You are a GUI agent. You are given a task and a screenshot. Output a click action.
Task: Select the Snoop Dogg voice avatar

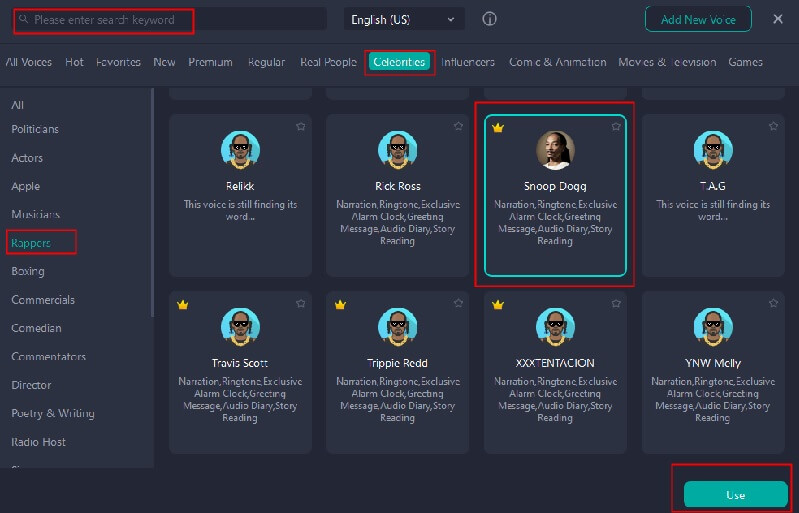click(555, 150)
